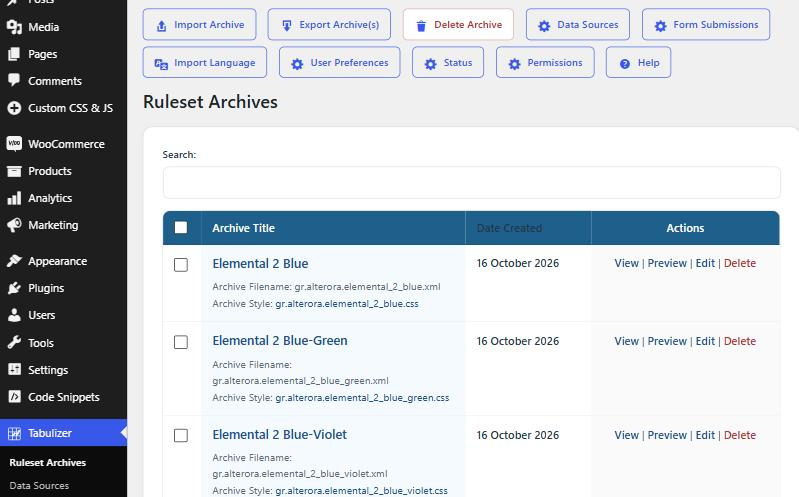Image resolution: width=799 pixels, height=497 pixels.
Task: Check the Elemental 2 Blue row checkbox
Action: click(x=181, y=265)
